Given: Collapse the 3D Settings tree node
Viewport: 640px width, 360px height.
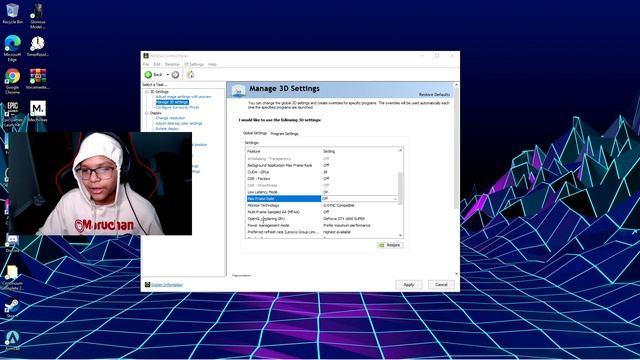Looking at the screenshot, I should 147,92.
